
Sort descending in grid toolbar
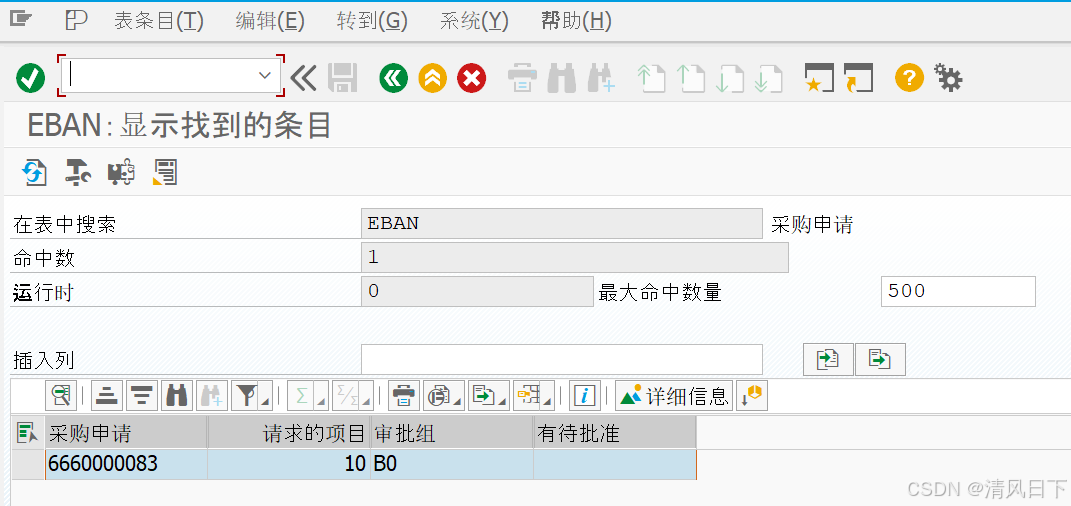click(x=141, y=395)
